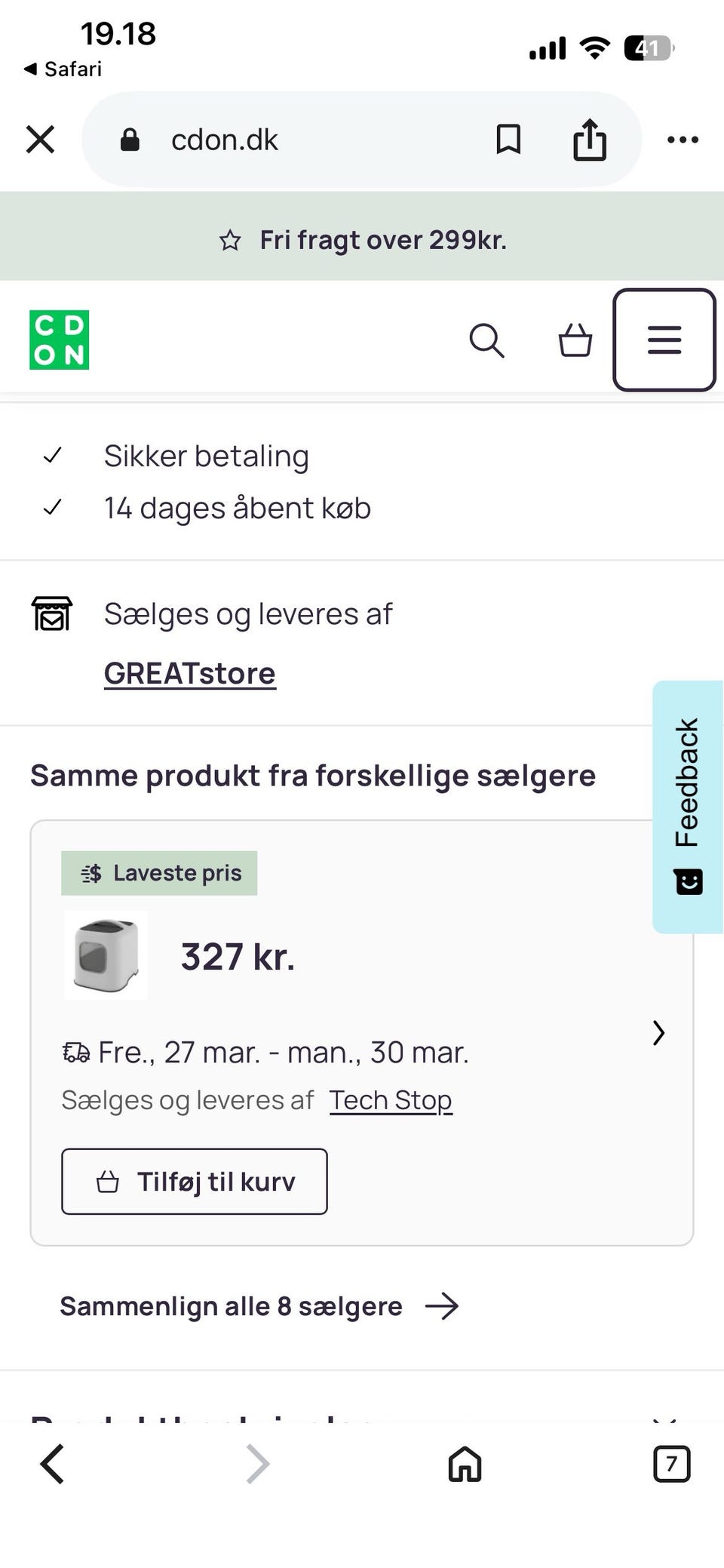This screenshot has height=1568, width=724.
Task: Open Safari tab overview showing 7 tabs
Action: pyautogui.click(x=670, y=1465)
